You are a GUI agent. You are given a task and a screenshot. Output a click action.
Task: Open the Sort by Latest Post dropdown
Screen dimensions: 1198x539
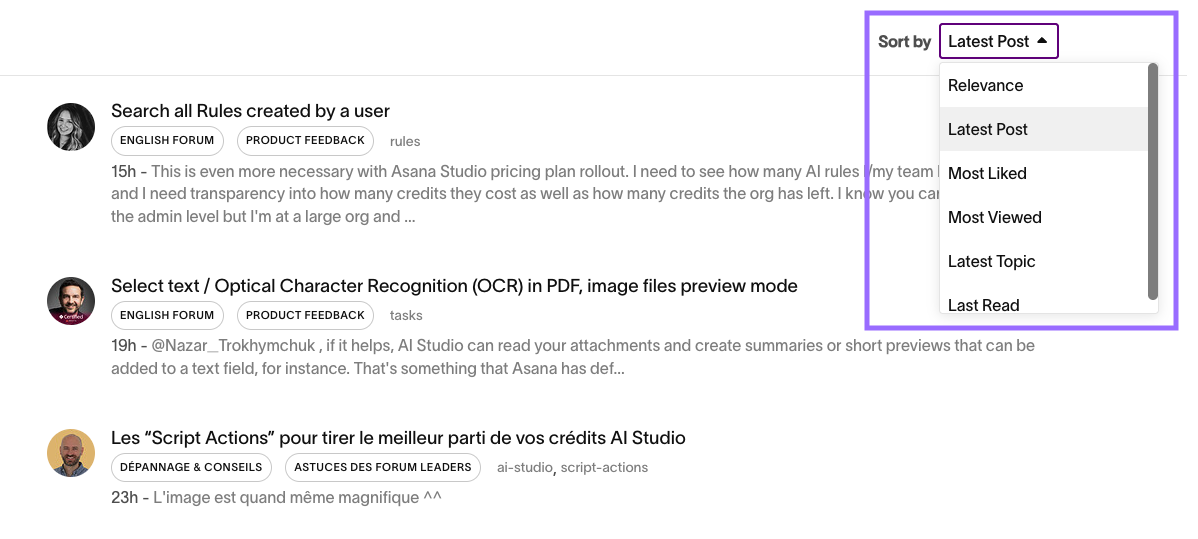click(997, 42)
